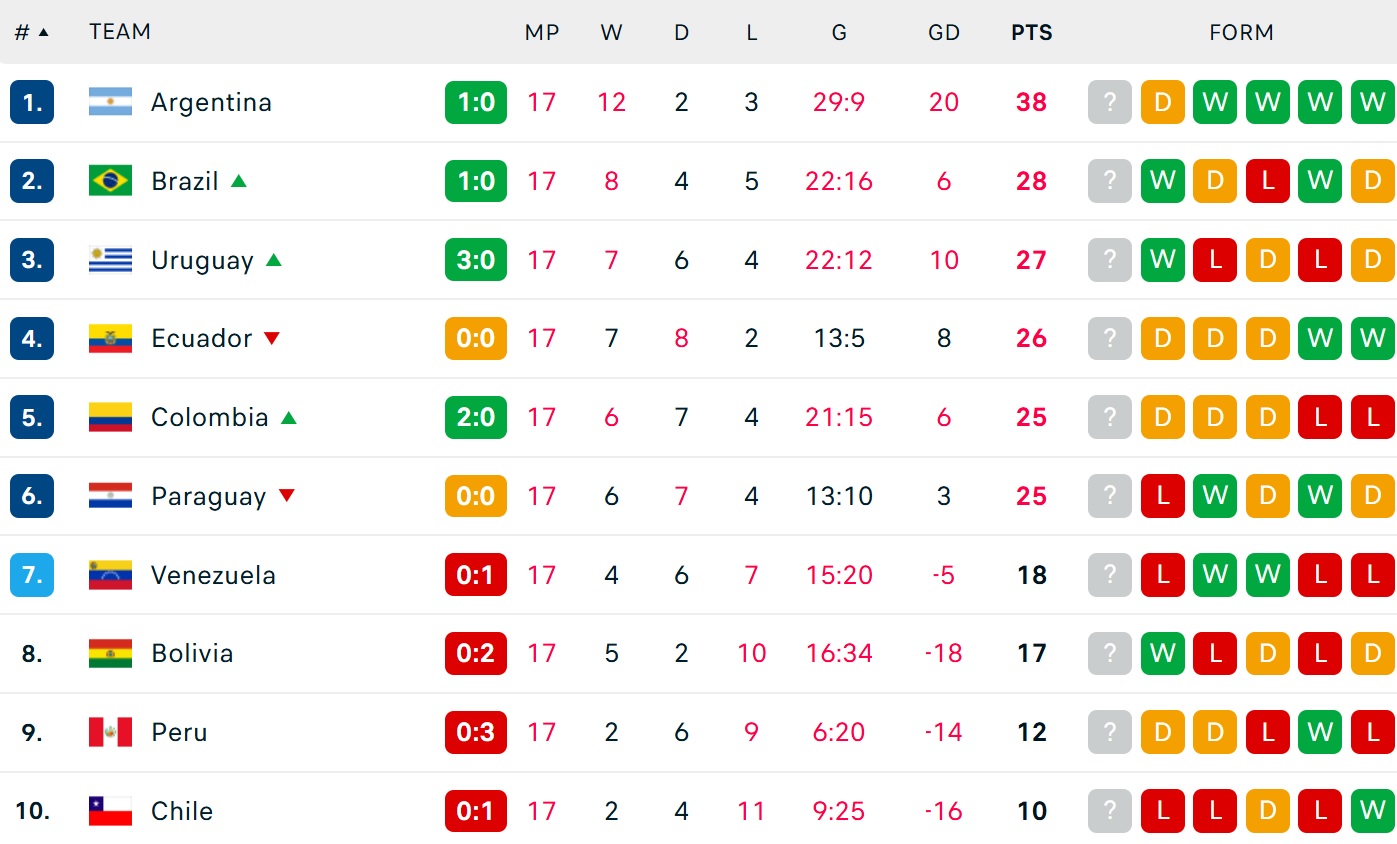
Task: Sort standings by GD column header
Action: [x=944, y=32]
